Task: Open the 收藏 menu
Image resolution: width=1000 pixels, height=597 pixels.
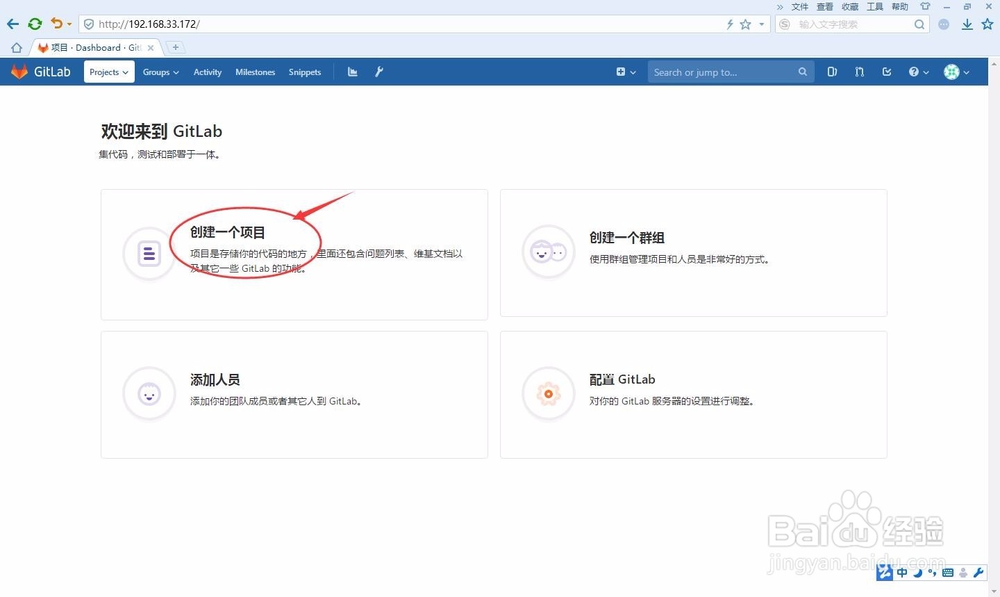Action: tap(849, 6)
